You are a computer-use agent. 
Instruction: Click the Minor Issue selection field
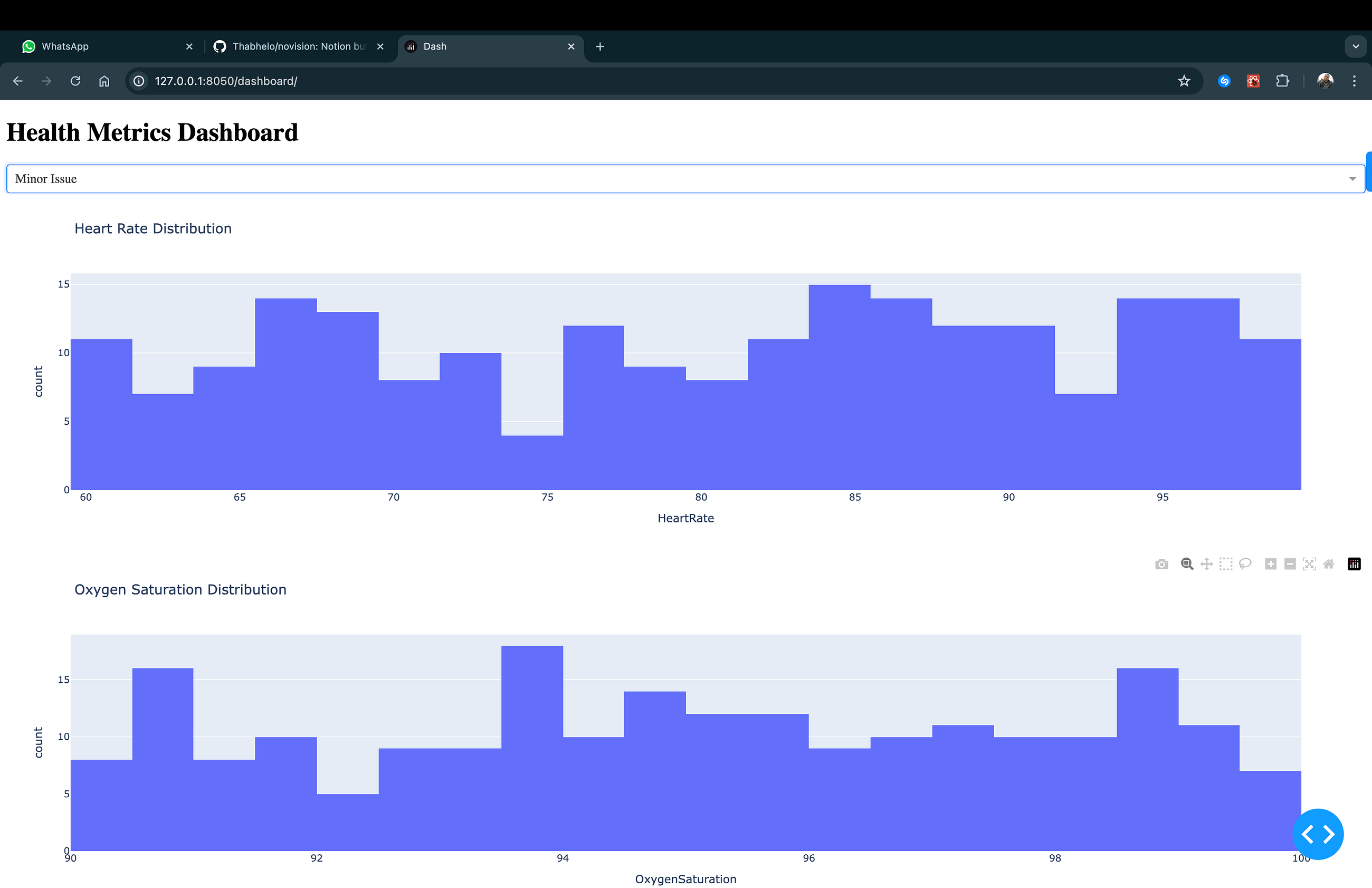pos(685,179)
